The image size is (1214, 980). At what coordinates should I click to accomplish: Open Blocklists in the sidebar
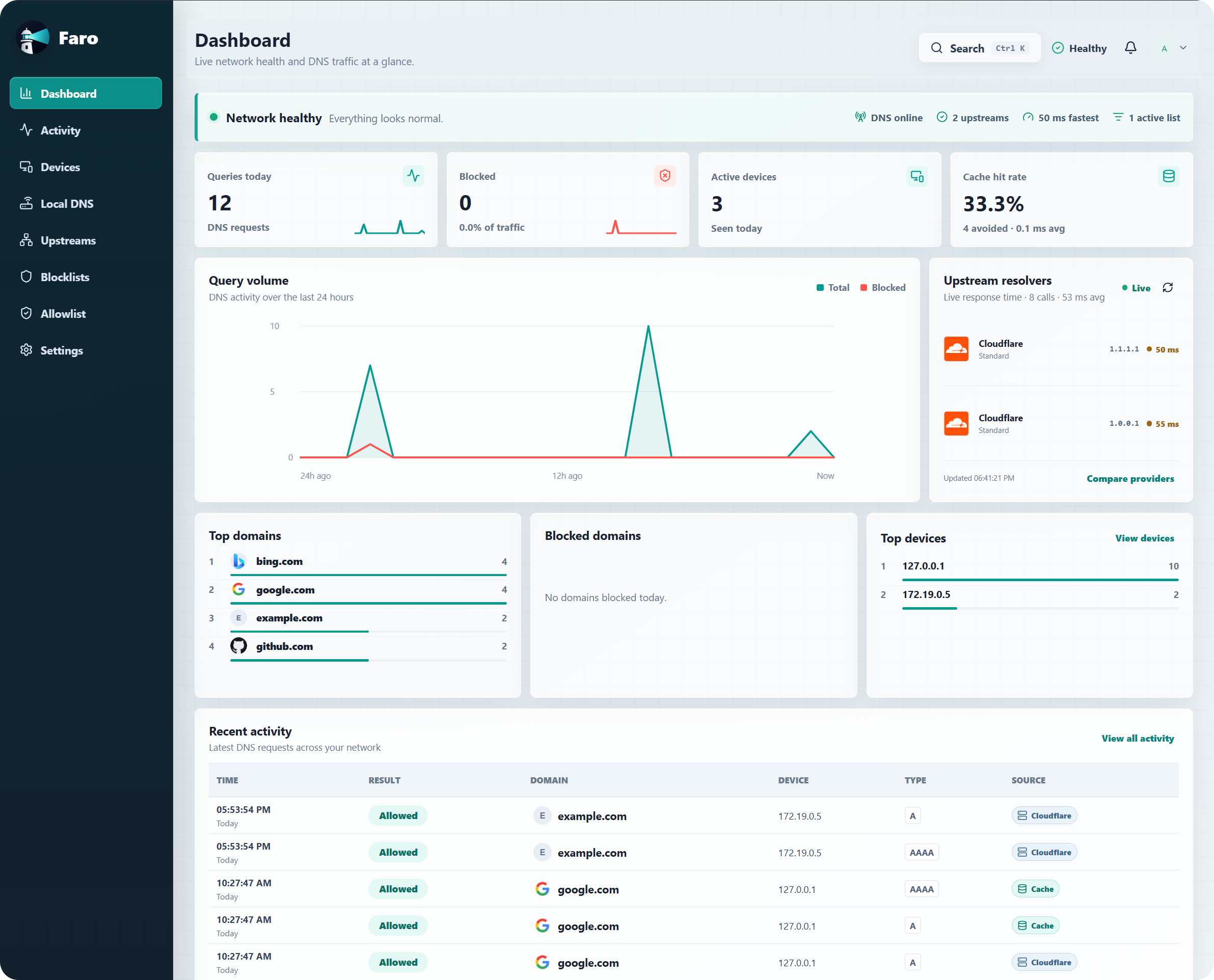(x=86, y=277)
